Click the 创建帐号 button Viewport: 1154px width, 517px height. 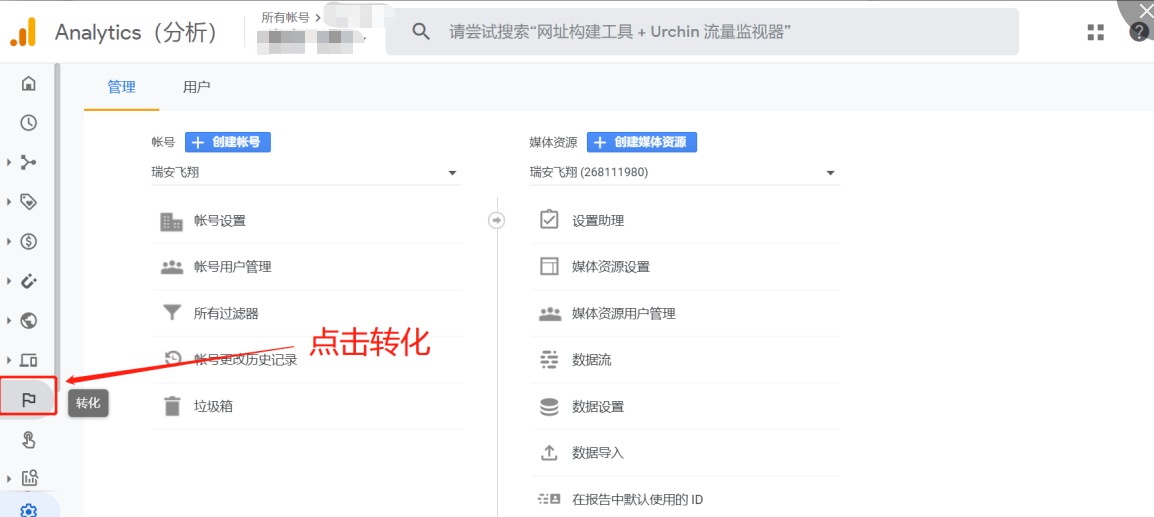(x=228, y=142)
